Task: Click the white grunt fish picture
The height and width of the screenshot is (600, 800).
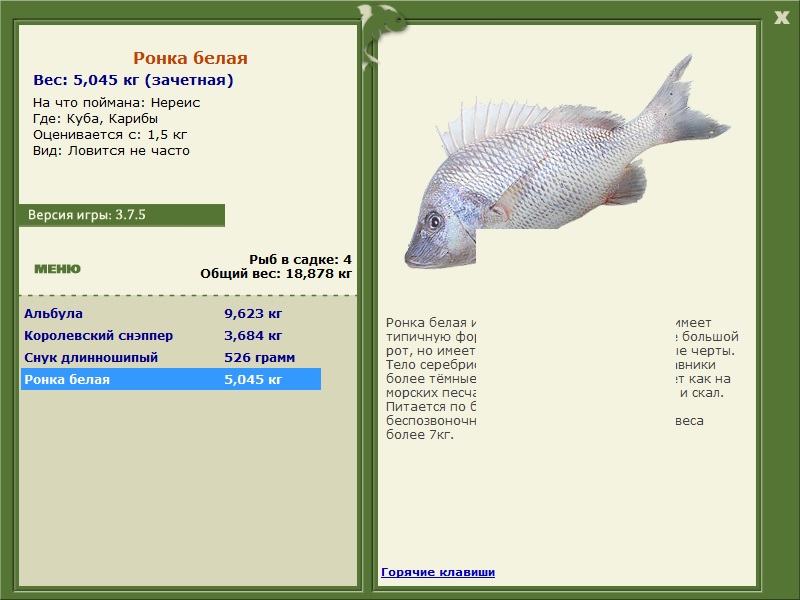Action: [567, 161]
